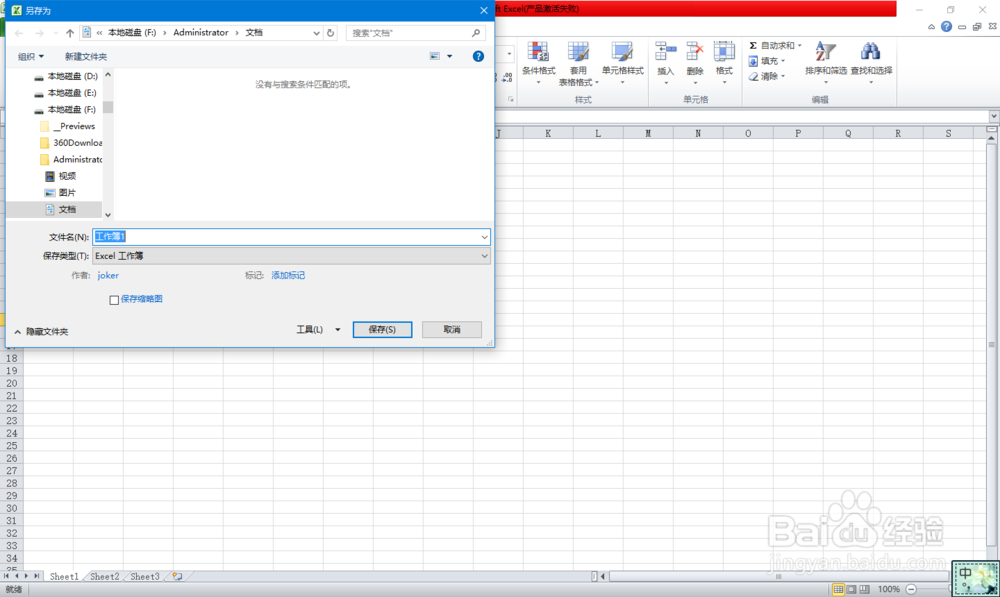
Task: Switch to Page Layout view in status bar
Action: click(851, 589)
